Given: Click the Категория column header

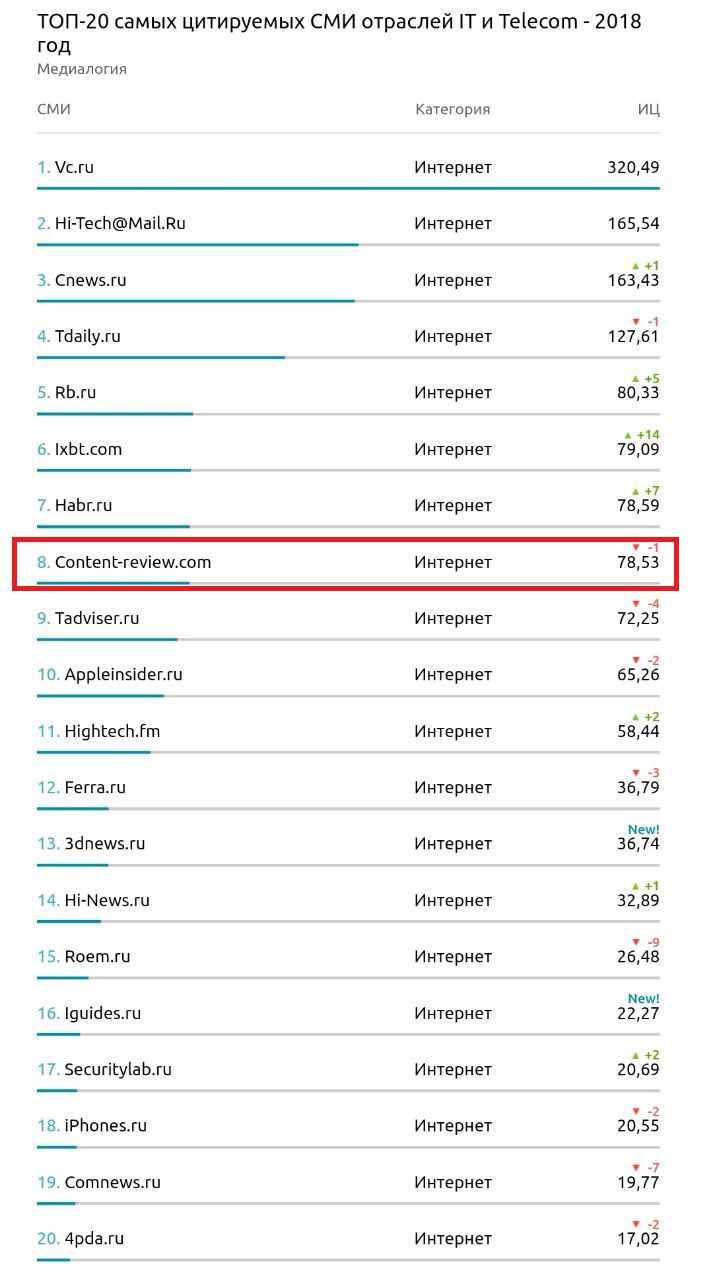Looking at the screenshot, I should point(452,109).
